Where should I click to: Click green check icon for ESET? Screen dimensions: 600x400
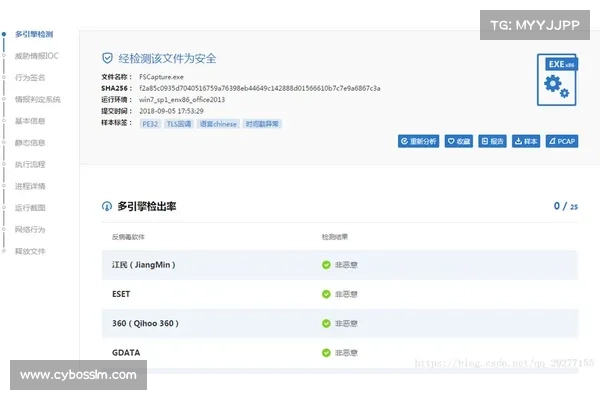[326, 294]
